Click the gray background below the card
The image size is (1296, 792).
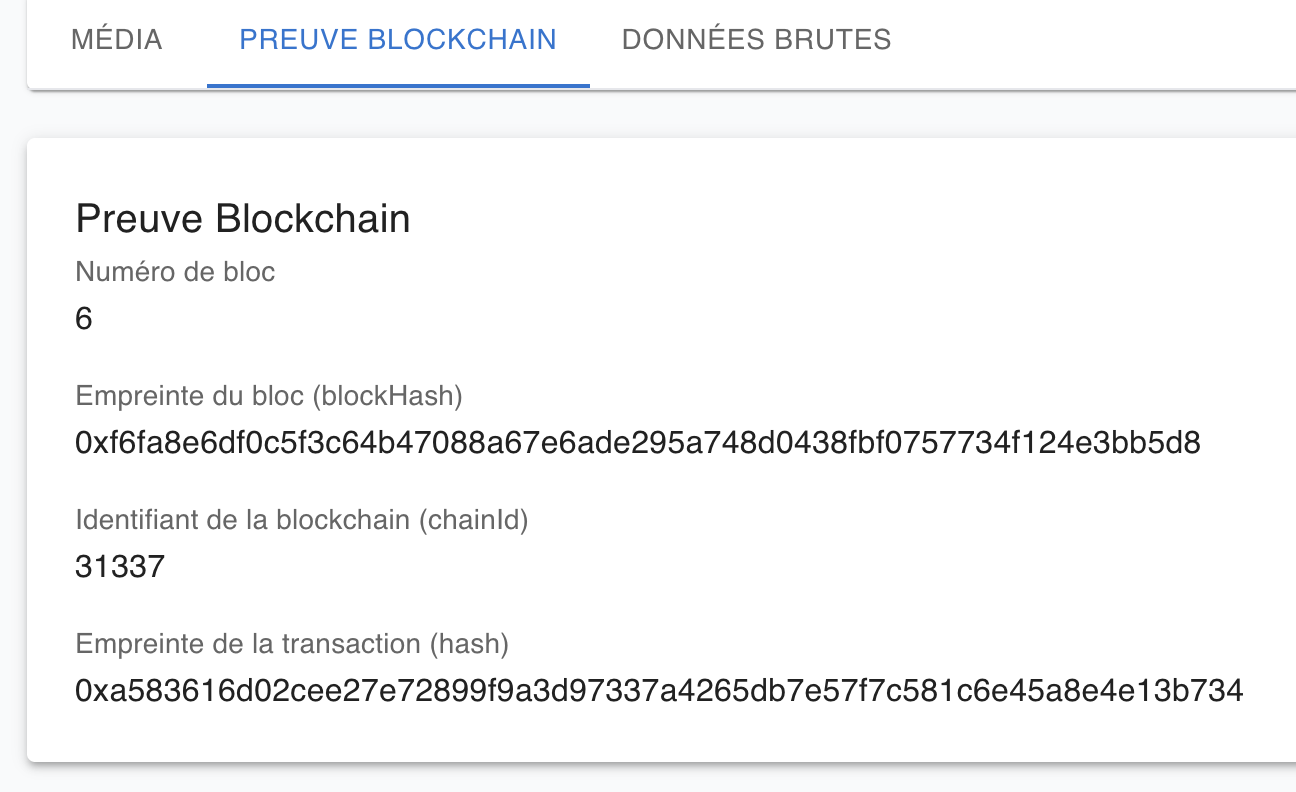pyautogui.click(x=648, y=779)
